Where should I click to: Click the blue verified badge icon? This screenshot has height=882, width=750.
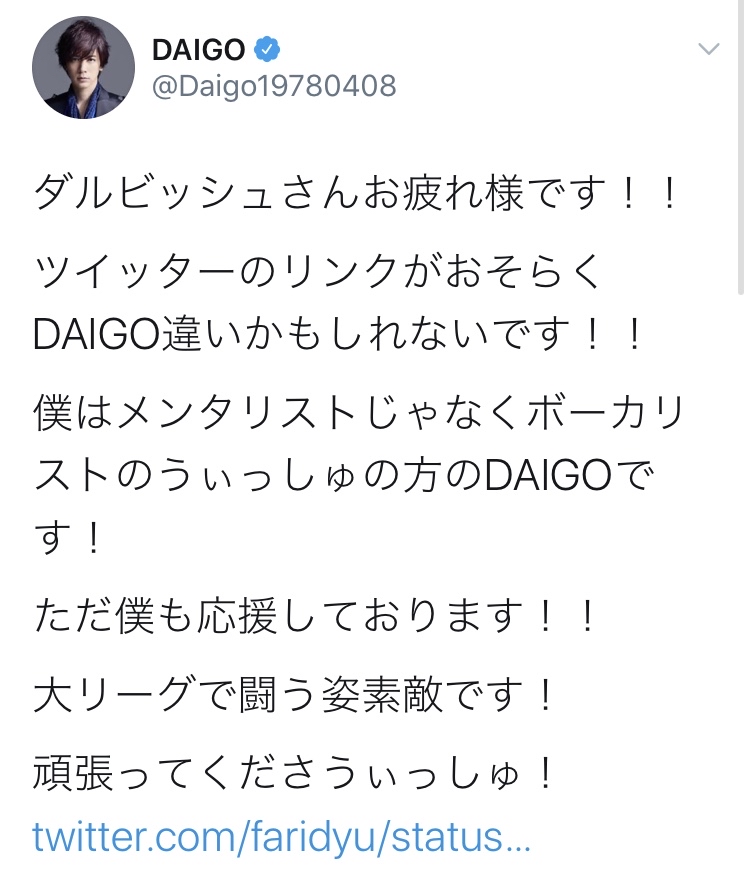(x=267, y=50)
